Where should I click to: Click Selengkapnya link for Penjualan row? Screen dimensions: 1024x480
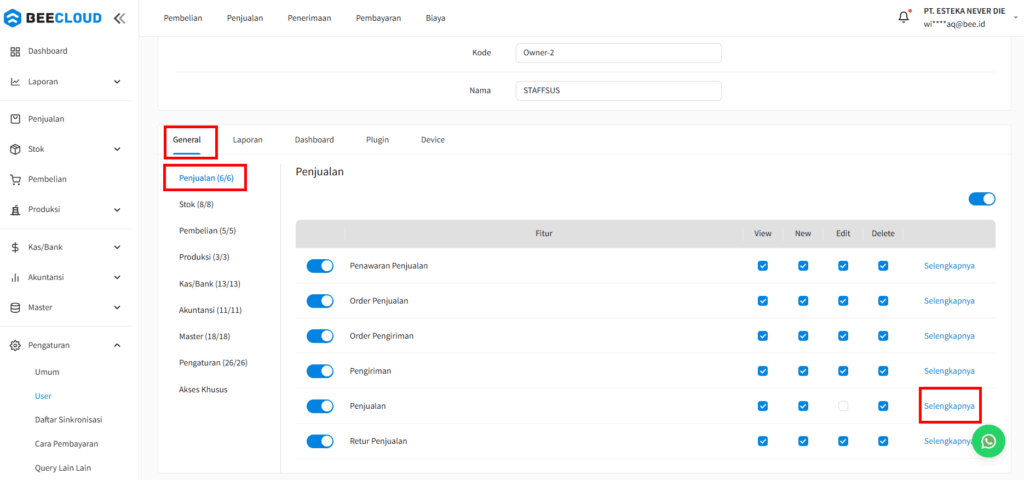point(949,406)
